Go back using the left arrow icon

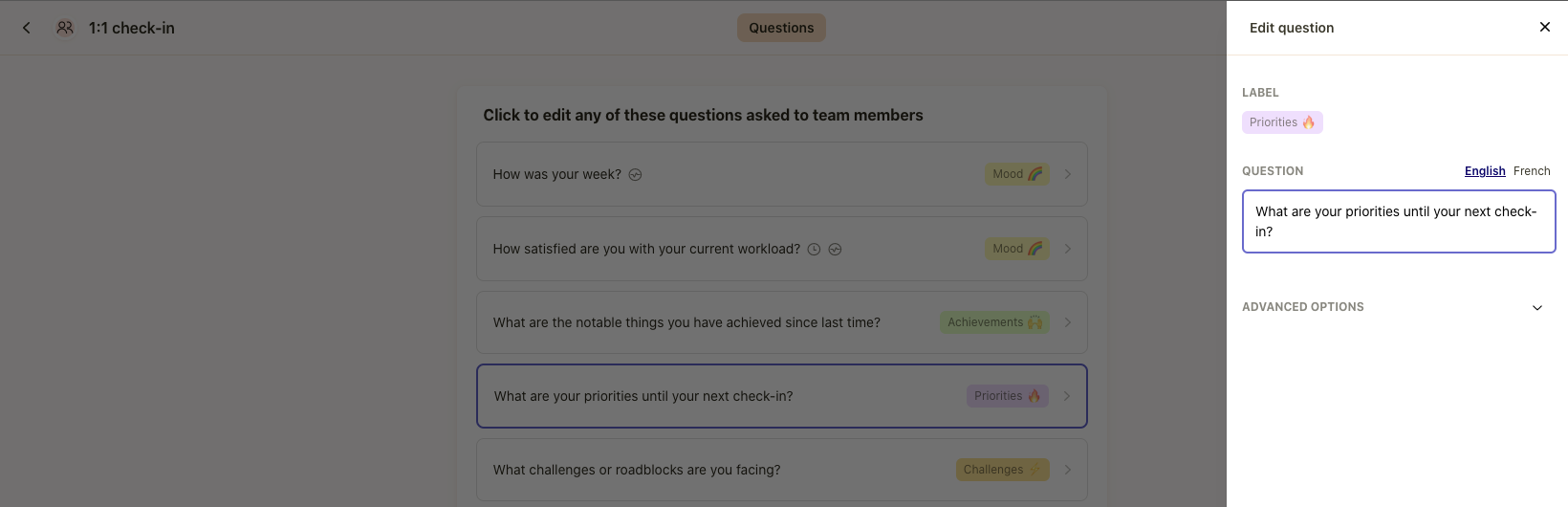pyautogui.click(x=27, y=28)
